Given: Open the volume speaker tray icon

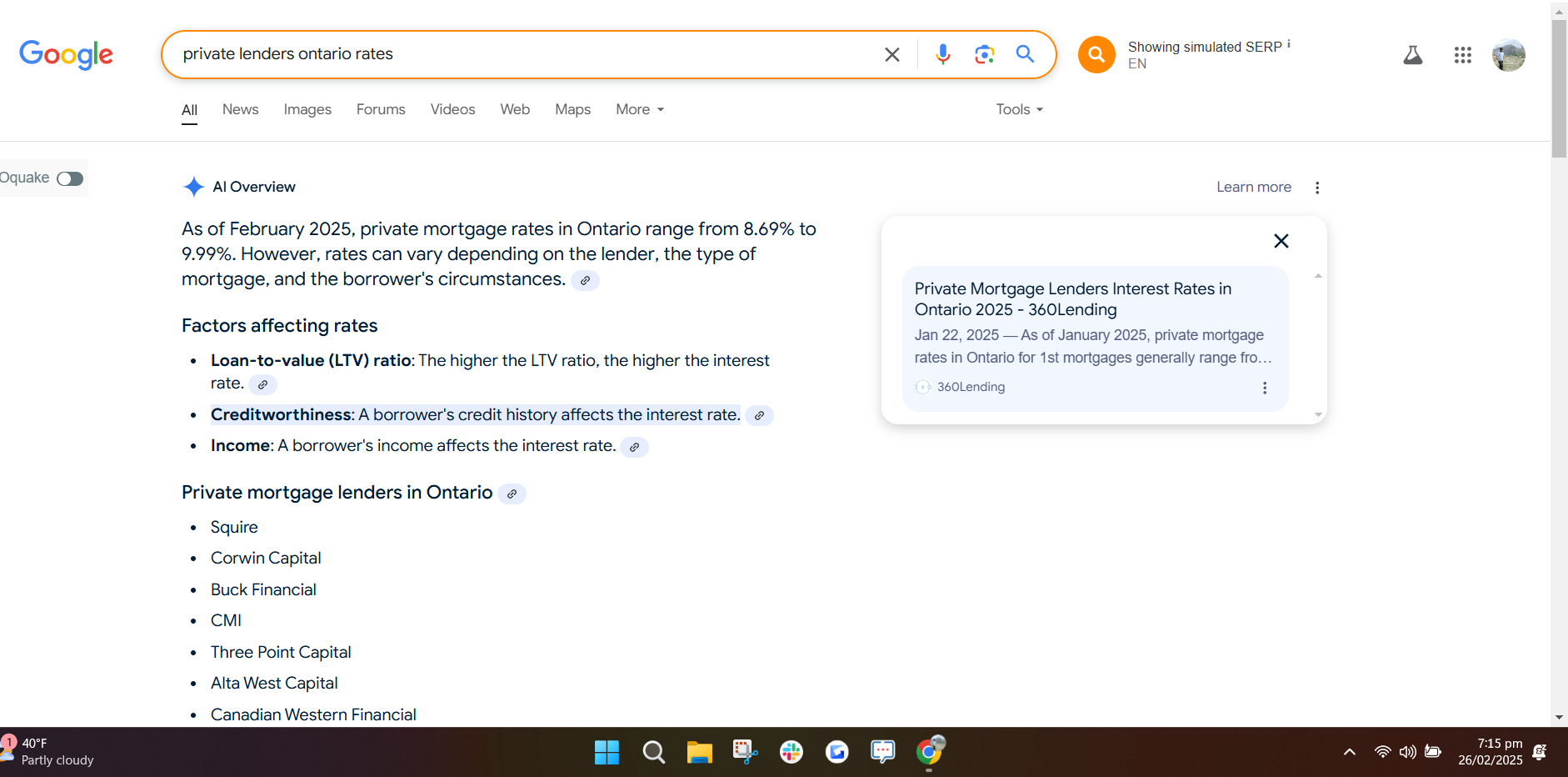Looking at the screenshot, I should tap(1407, 752).
